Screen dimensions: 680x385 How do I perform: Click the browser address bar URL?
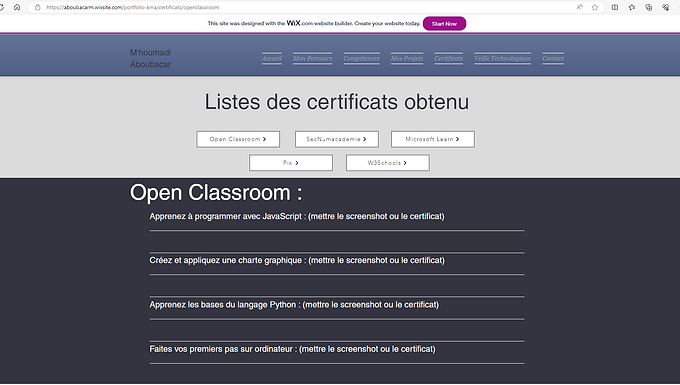click(x=133, y=7)
